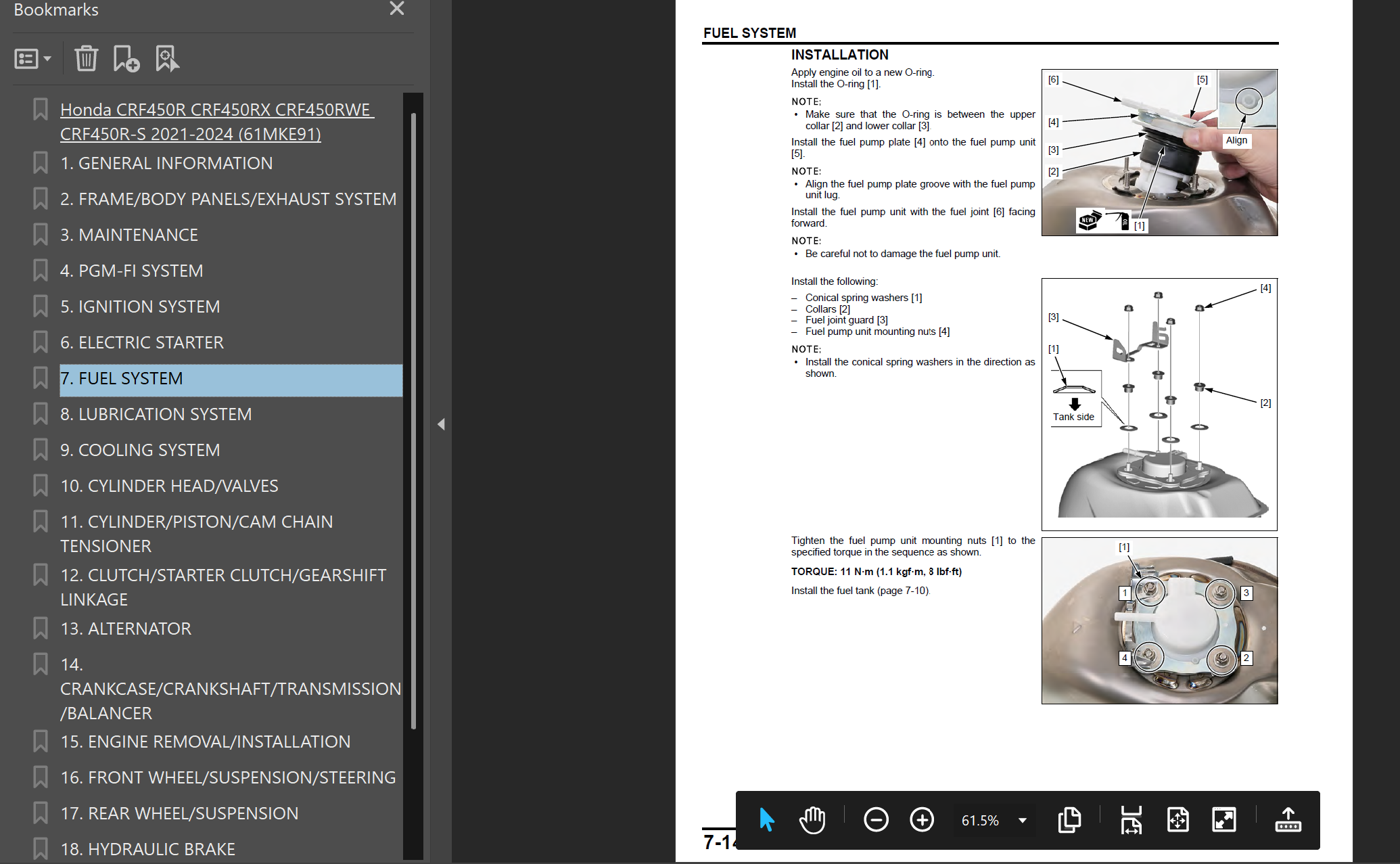Click the toolbar dock icon
Image resolution: width=1400 pixels, height=864 pixels.
[1288, 820]
